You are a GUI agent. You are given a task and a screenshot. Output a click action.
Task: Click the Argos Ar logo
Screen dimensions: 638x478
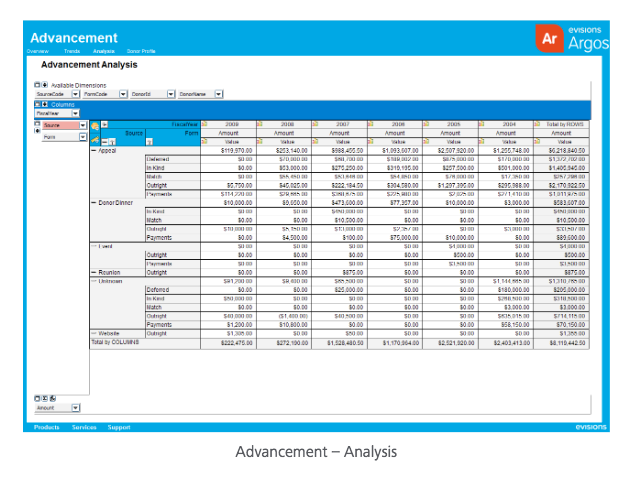[x=549, y=38]
